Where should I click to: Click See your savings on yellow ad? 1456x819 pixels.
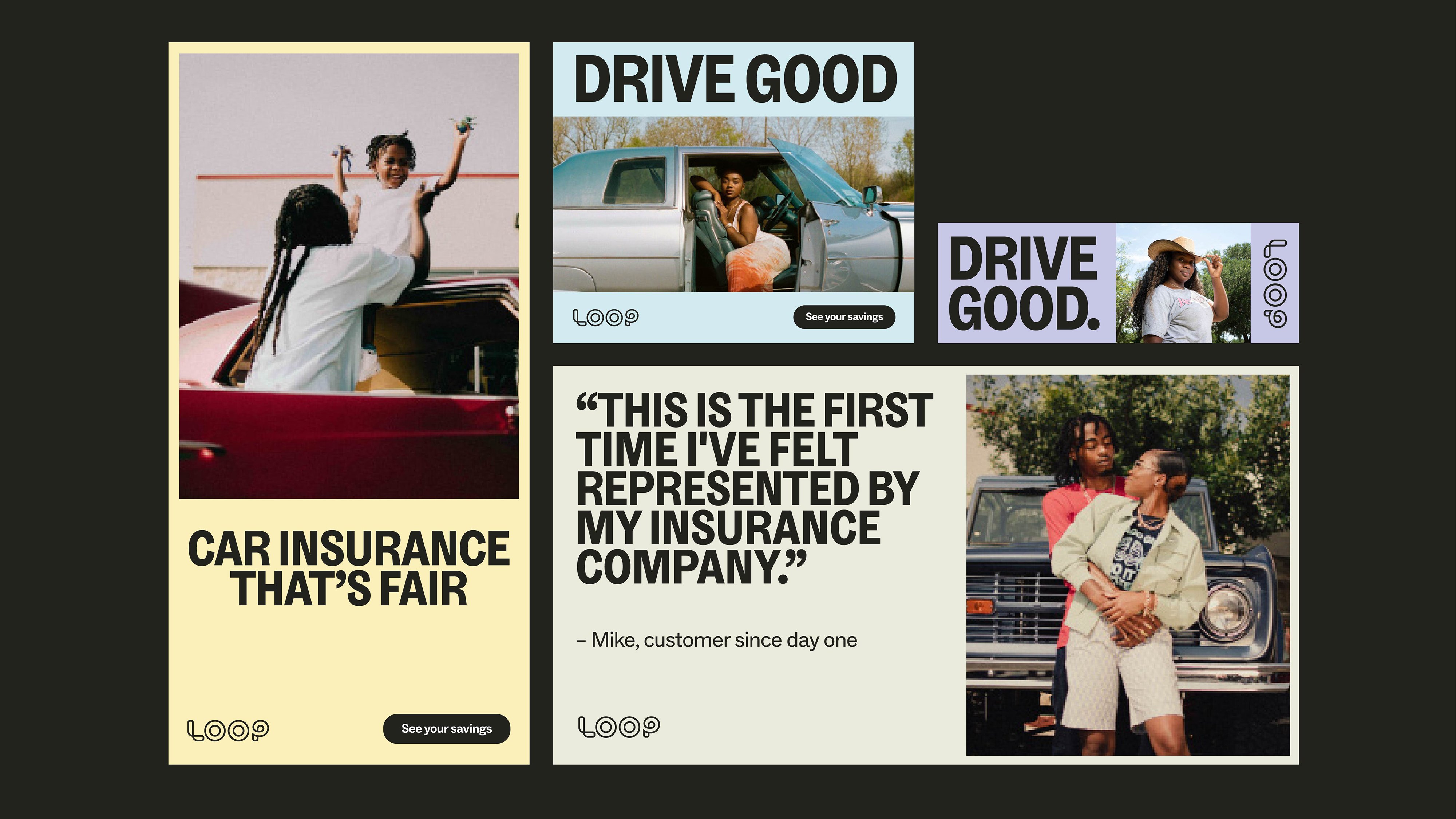tap(447, 728)
